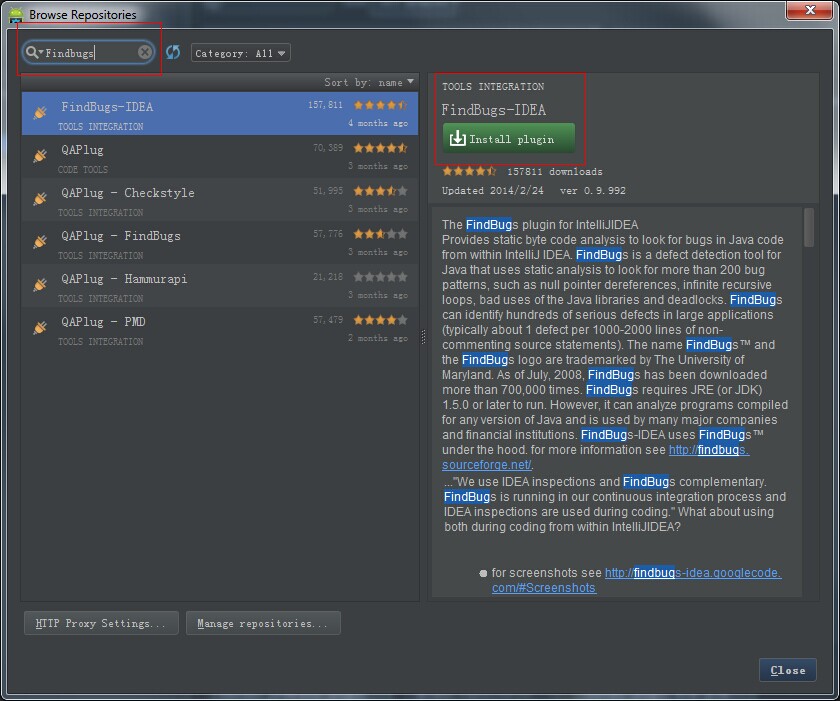The width and height of the screenshot is (840, 701).
Task: Click into the Findbugs search field
Action: coord(90,52)
